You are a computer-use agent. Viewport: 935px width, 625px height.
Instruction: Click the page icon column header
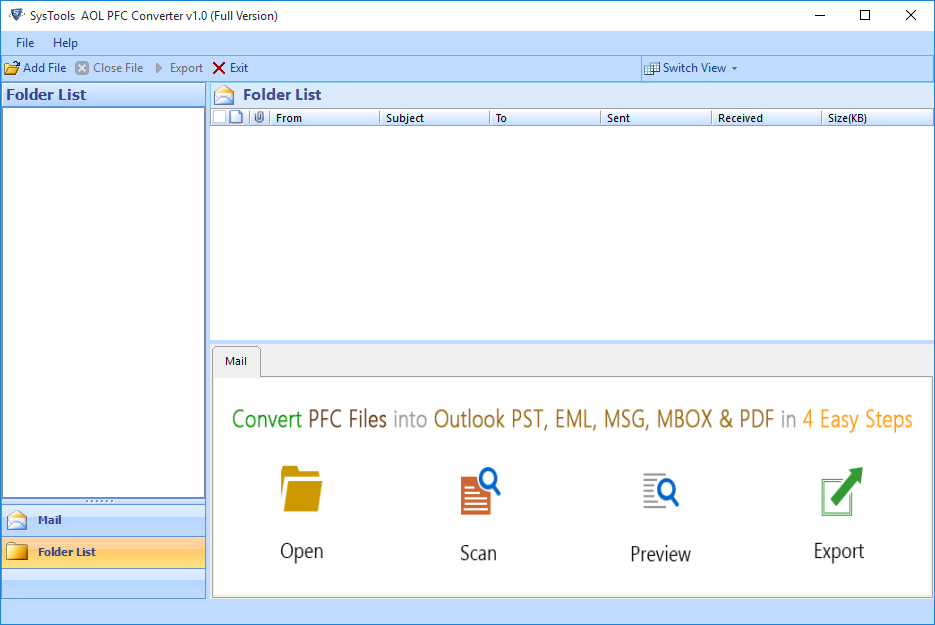click(236, 117)
